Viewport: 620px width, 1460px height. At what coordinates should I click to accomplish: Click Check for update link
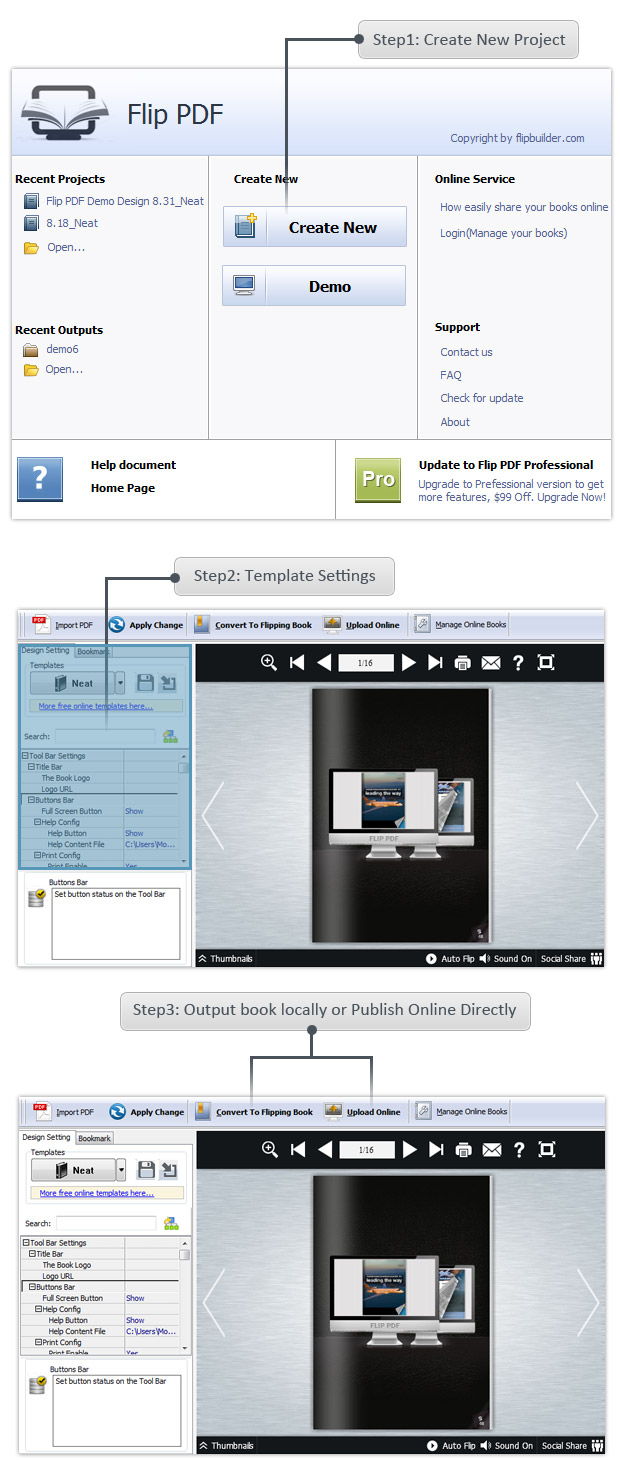[x=482, y=398]
